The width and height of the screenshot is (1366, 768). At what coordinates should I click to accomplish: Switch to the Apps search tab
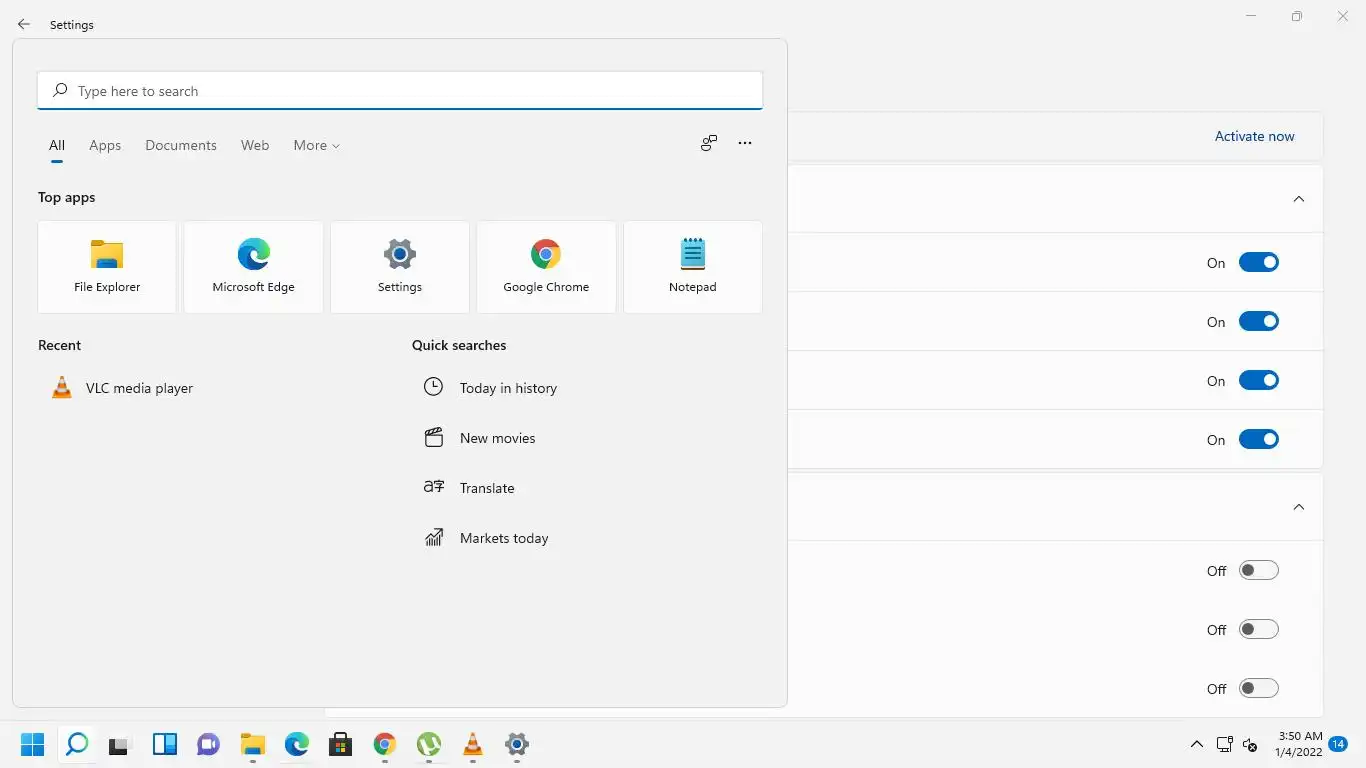tap(105, 145)
